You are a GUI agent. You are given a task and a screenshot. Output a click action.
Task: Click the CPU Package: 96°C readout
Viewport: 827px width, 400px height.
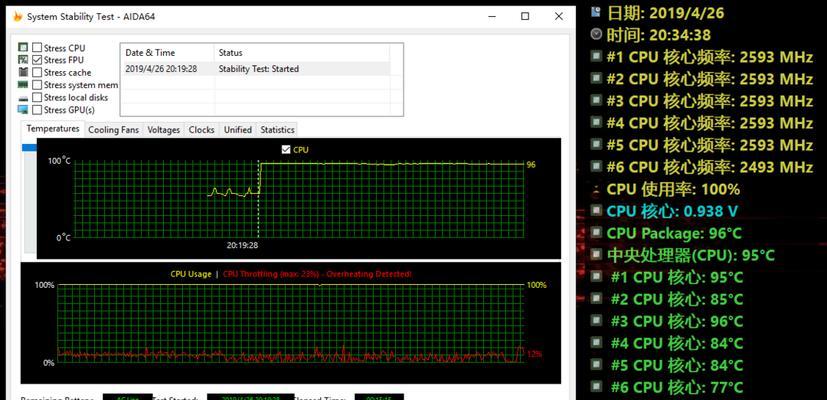coord(674,233)
